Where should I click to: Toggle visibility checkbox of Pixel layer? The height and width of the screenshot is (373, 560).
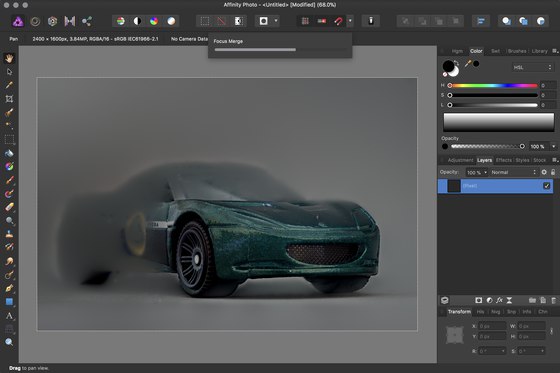(x=546, y=186)
